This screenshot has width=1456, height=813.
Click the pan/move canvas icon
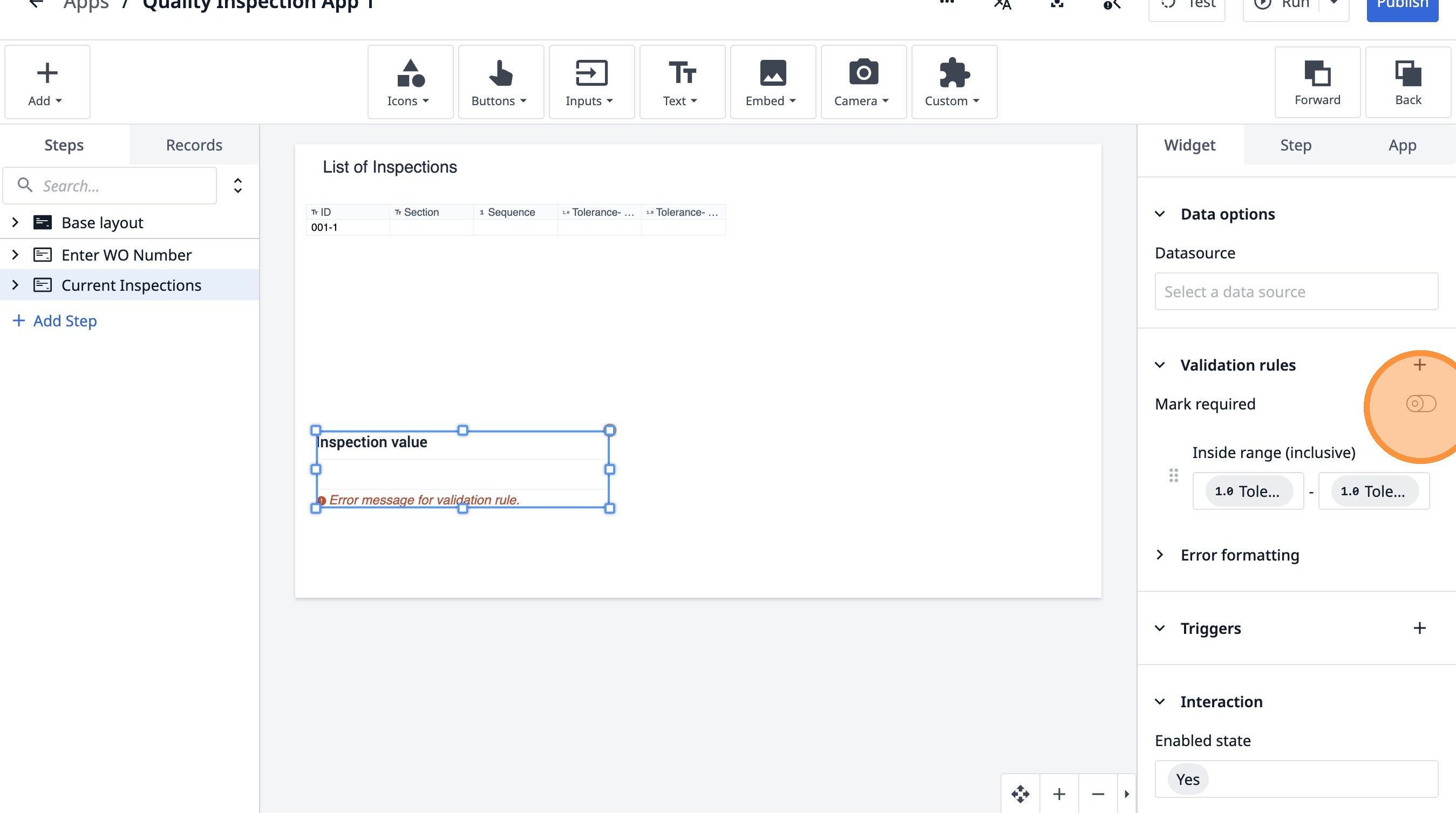(1019, 794)
